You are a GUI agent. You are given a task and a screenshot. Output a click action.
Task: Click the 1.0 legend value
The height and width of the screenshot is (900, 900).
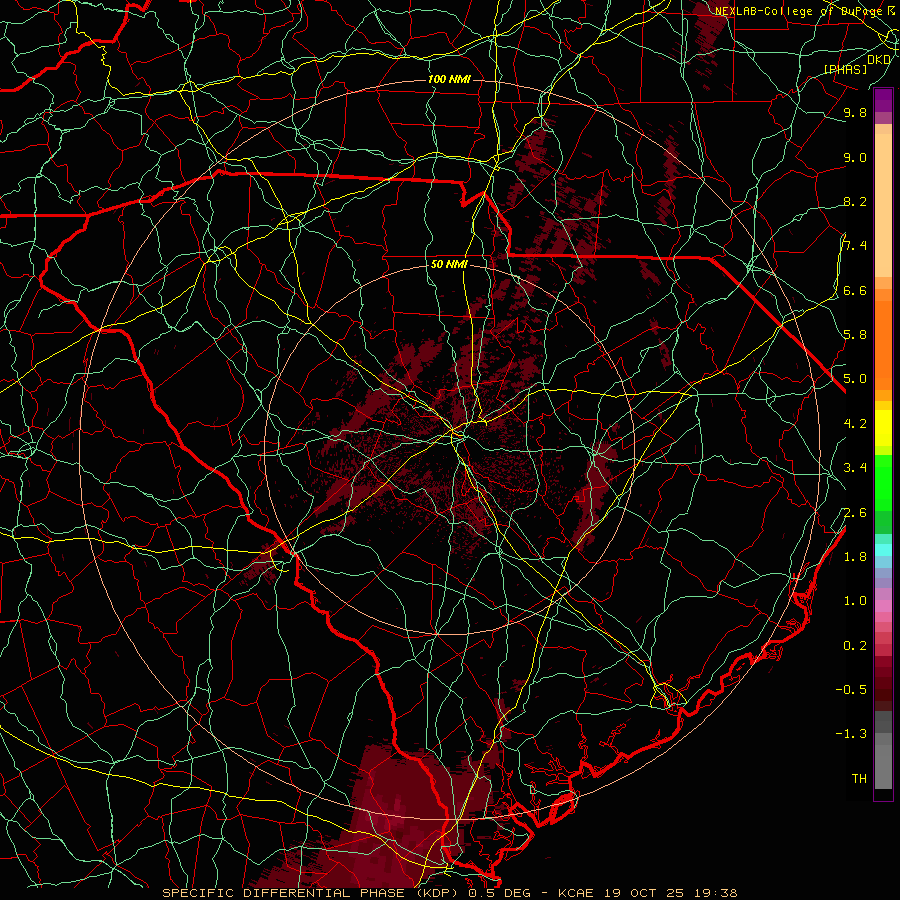click(x=855, y=601)
